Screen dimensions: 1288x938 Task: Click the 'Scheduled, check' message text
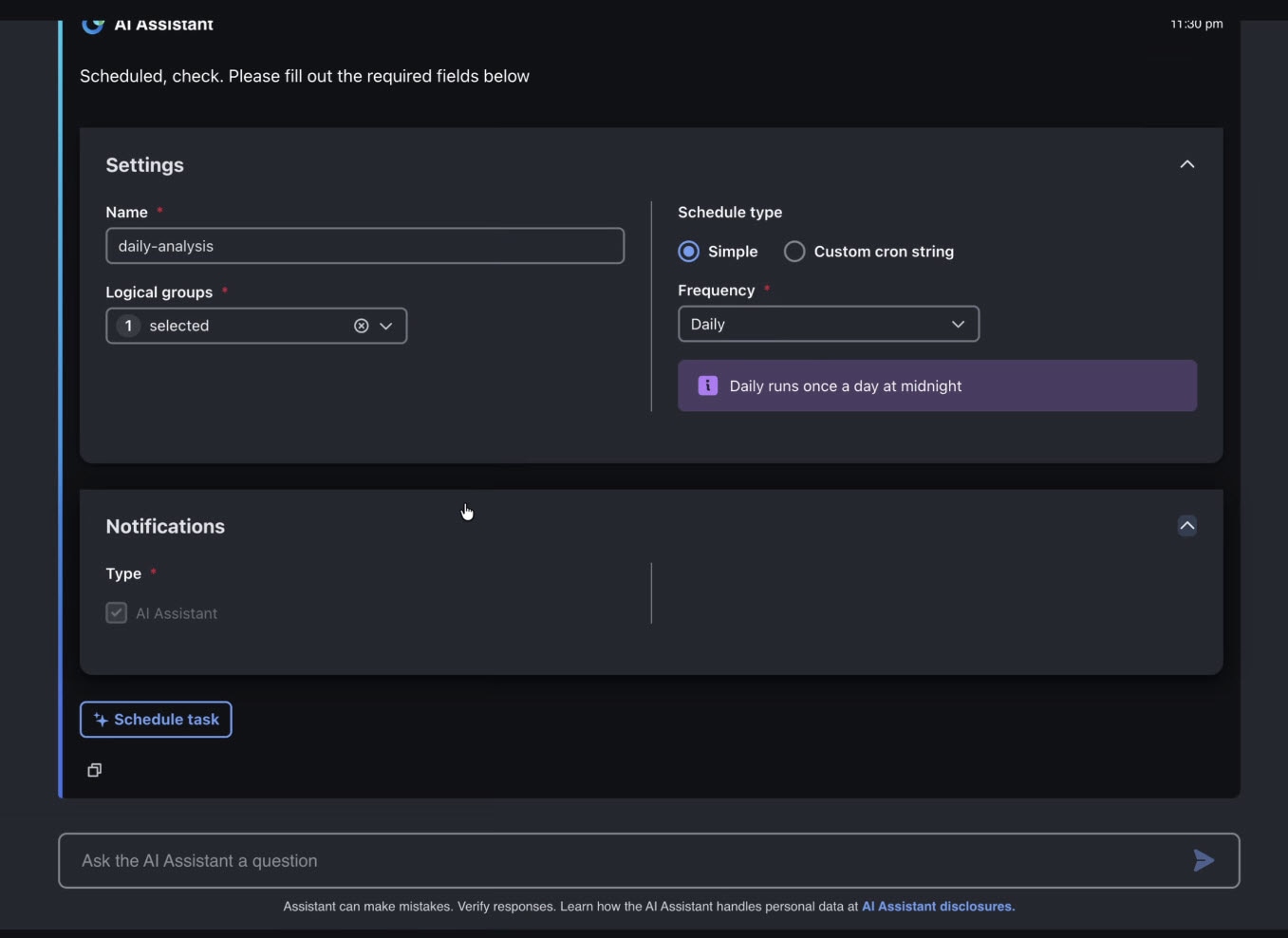click(x=305, y=76)
